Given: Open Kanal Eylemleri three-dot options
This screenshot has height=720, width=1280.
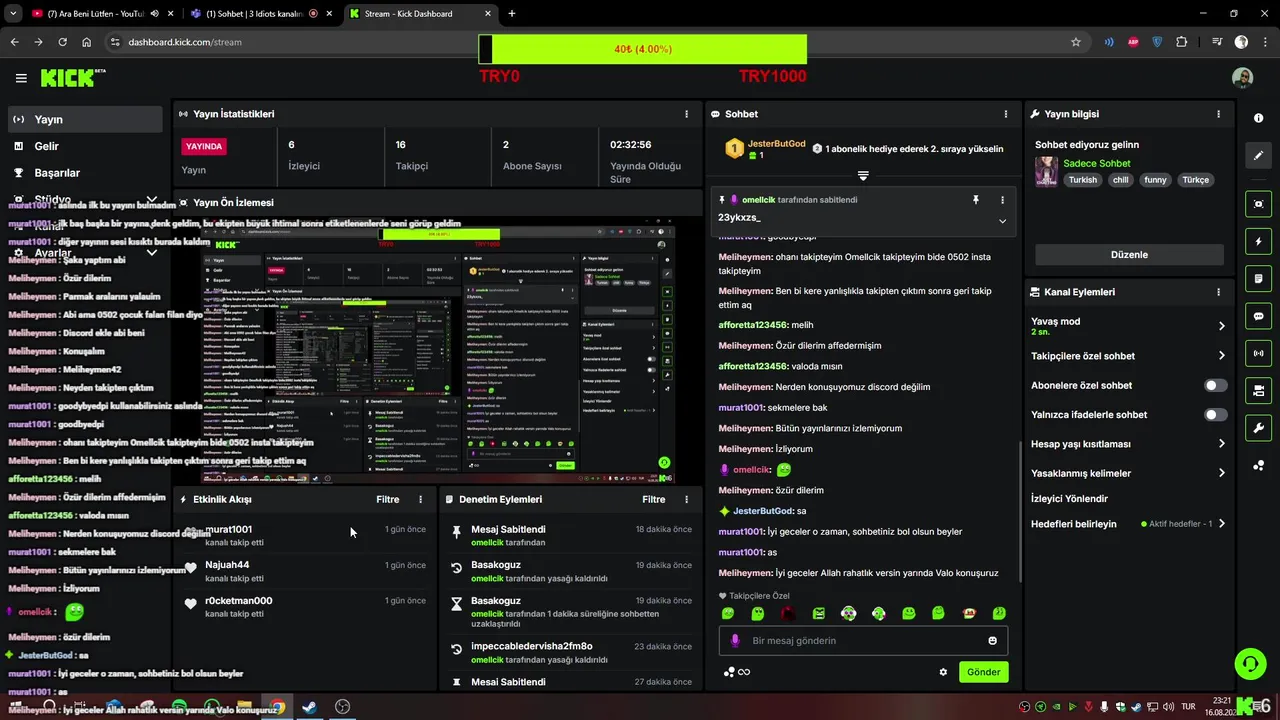Looking at the screenshot, I should [1218, 292].
